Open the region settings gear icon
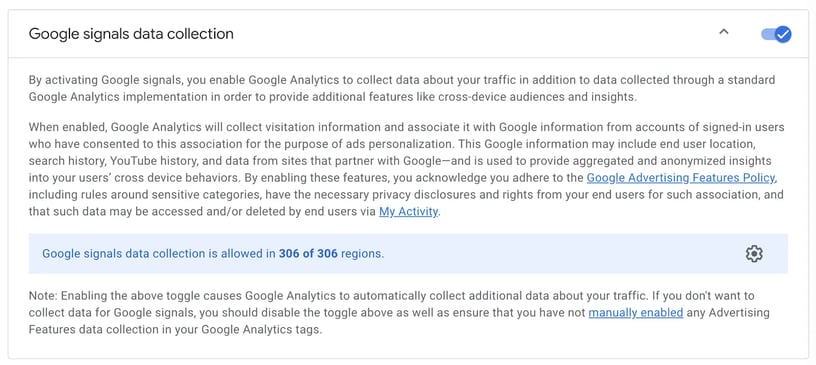This screenshot has height=365, width=816. pos(754,254)
